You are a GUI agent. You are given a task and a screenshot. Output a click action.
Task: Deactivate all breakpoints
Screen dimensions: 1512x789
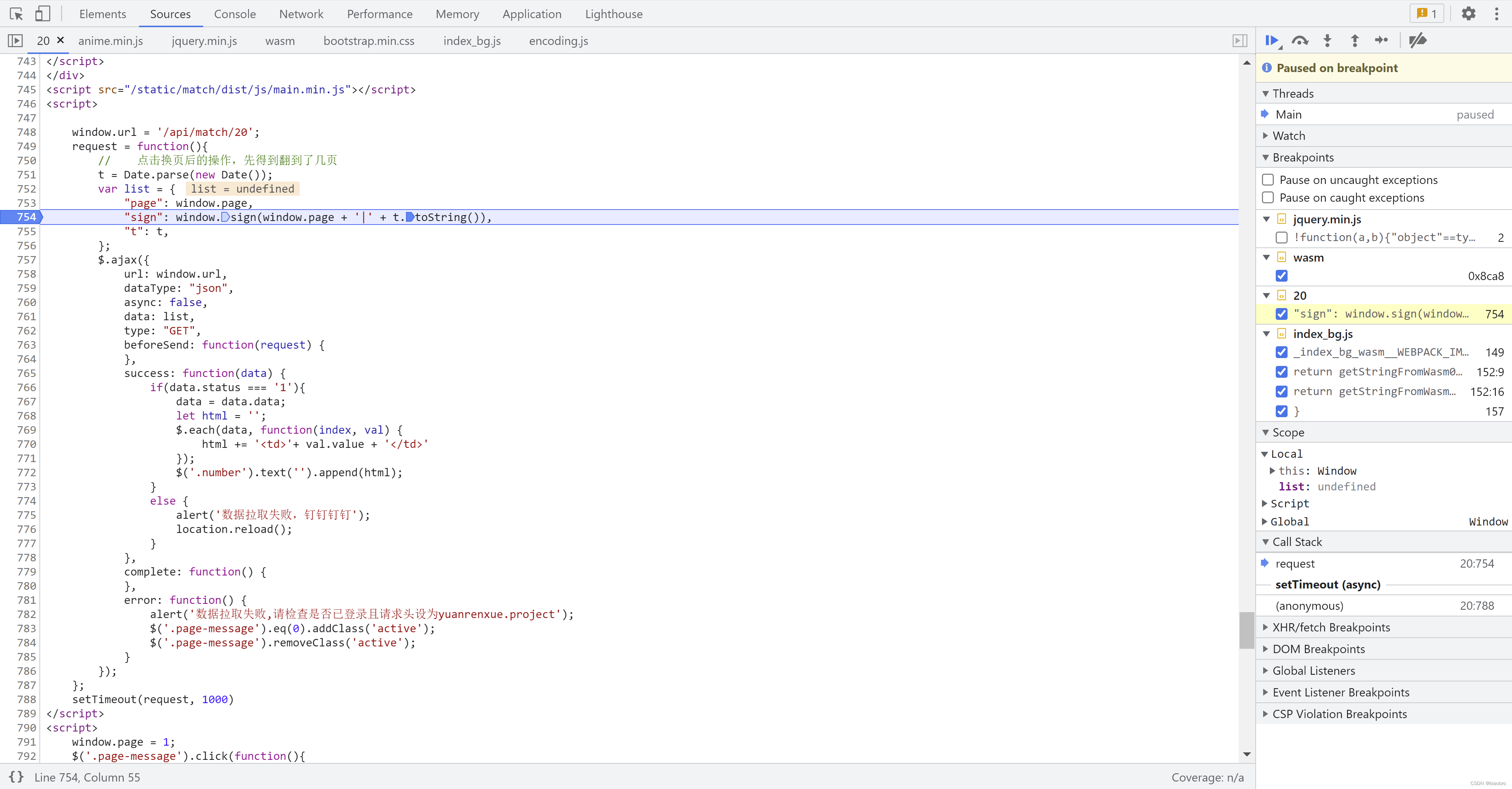point(1417,41)
